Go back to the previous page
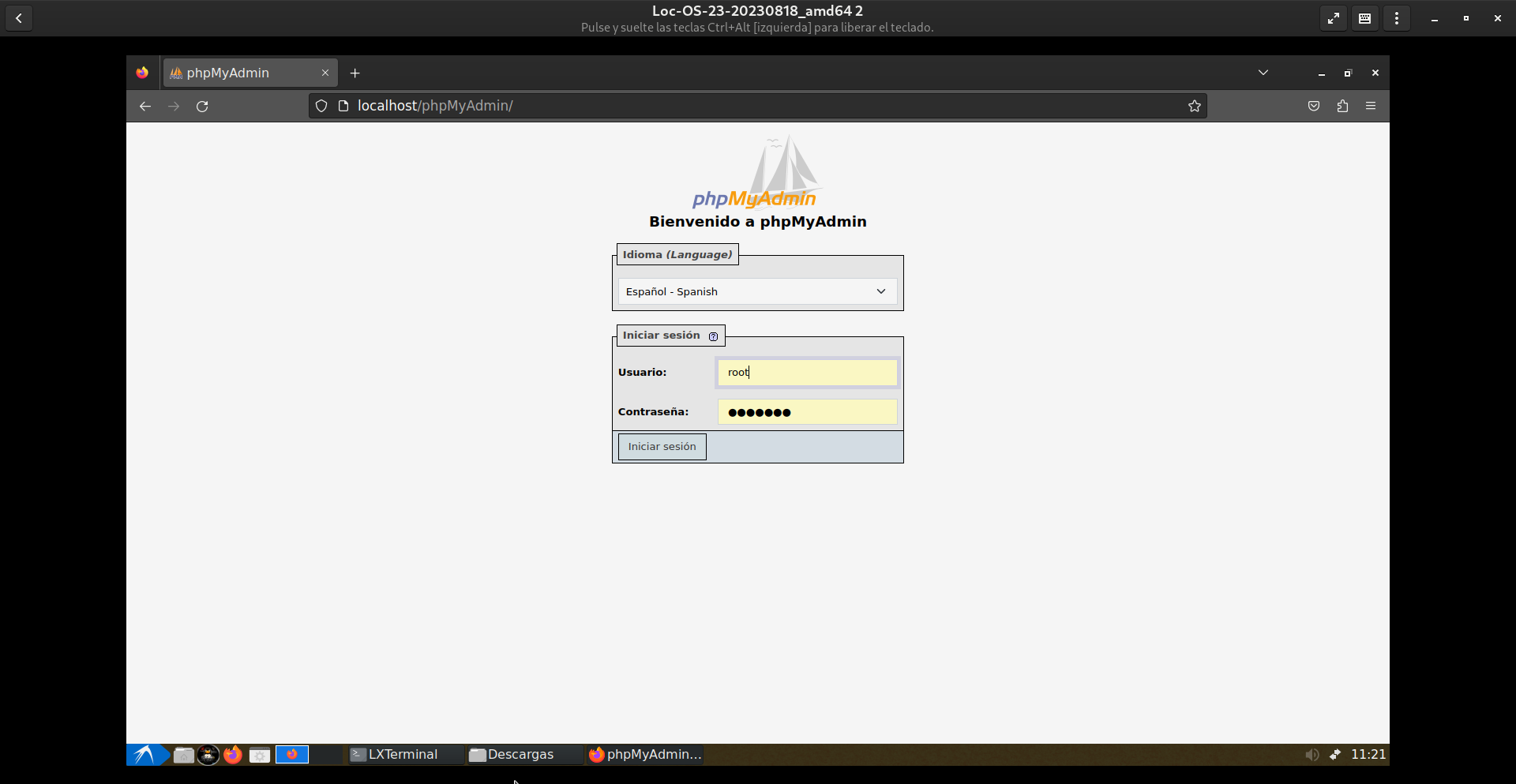The image size is (1516, 784). click(145, 106)
